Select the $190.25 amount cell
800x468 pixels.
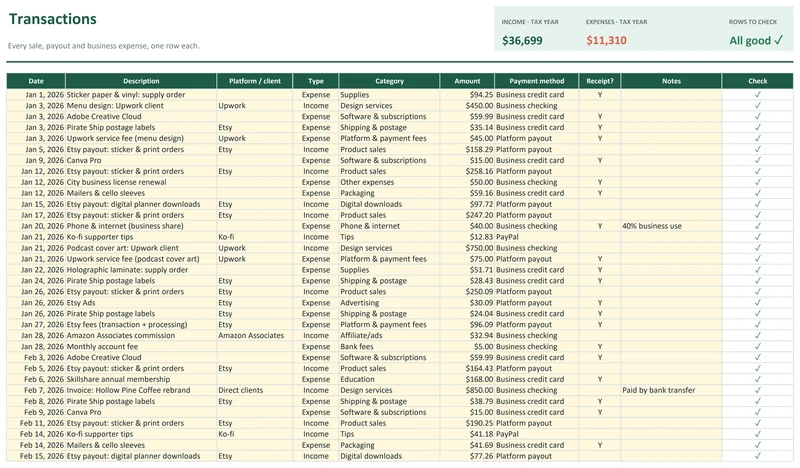pyautogui.click(x=467, y=423)
